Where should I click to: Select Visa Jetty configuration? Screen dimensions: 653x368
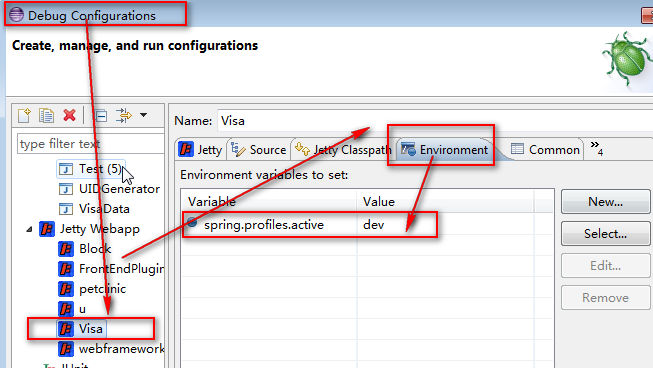pyautogui.click(x=91, y=329)
